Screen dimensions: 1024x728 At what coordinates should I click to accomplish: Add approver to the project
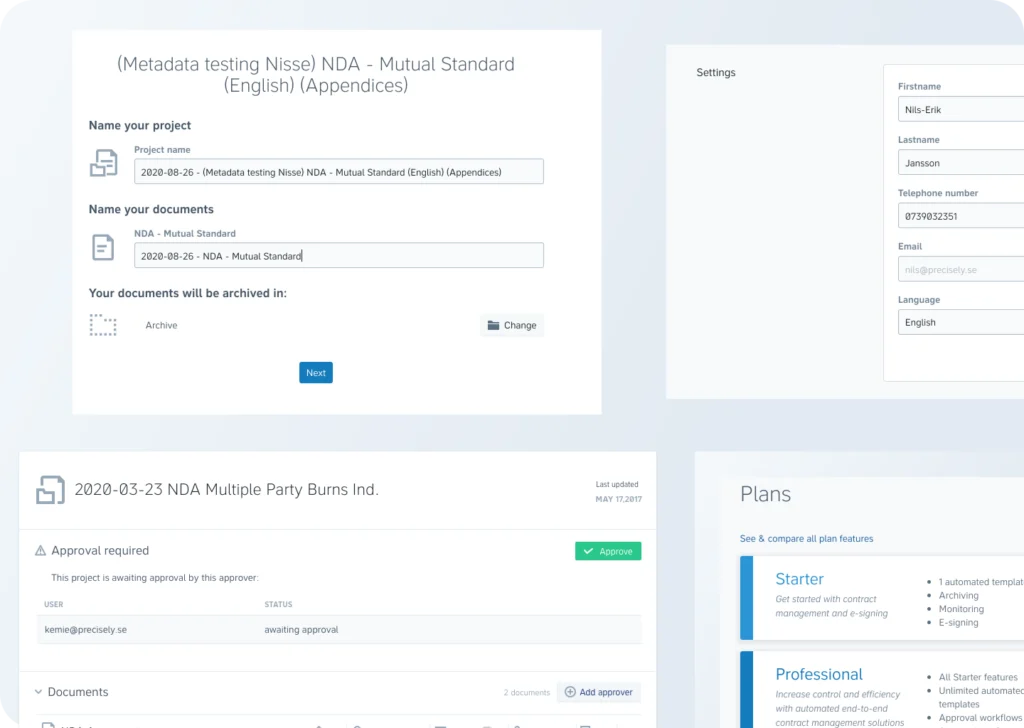598,692
